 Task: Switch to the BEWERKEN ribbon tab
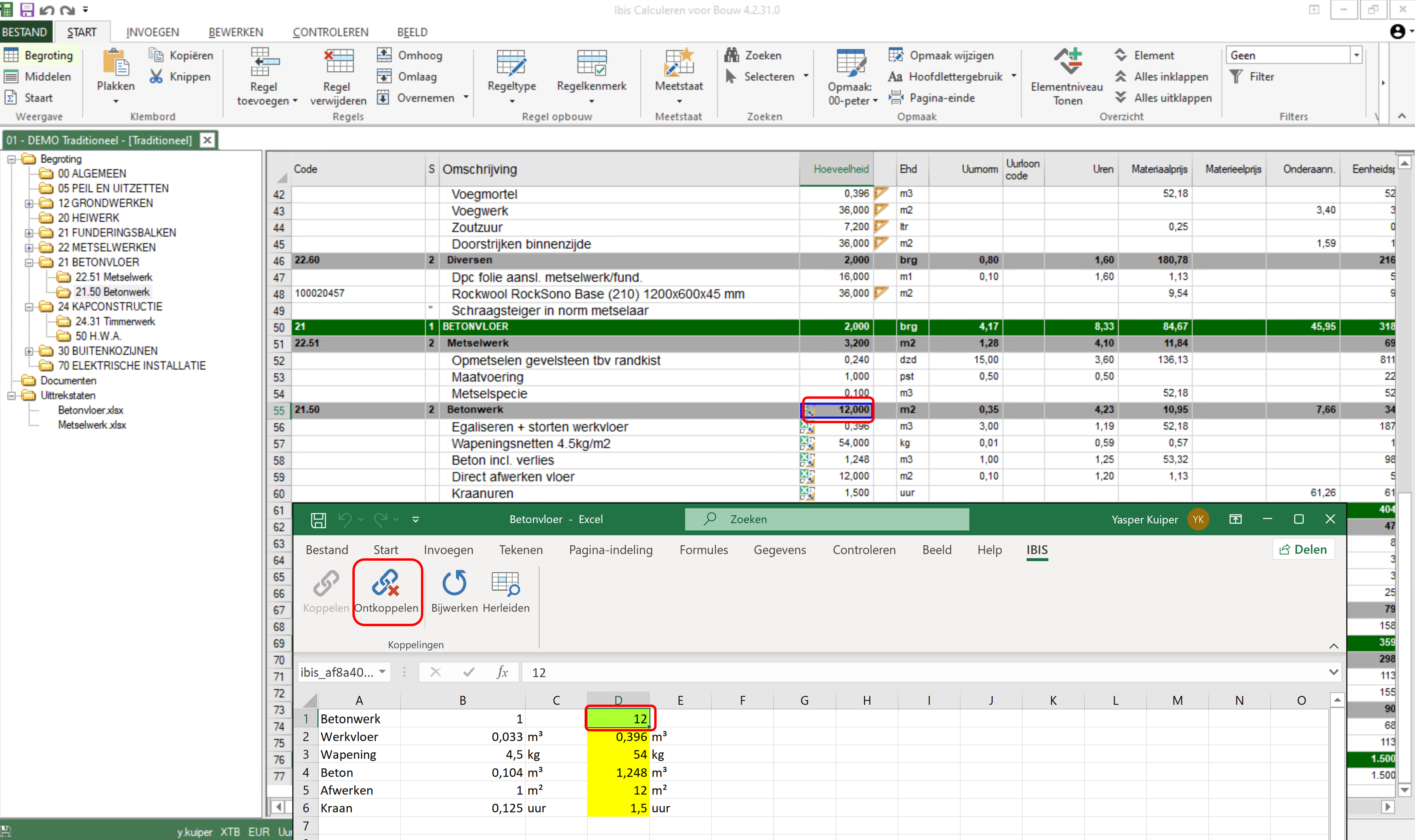[236, 32]
